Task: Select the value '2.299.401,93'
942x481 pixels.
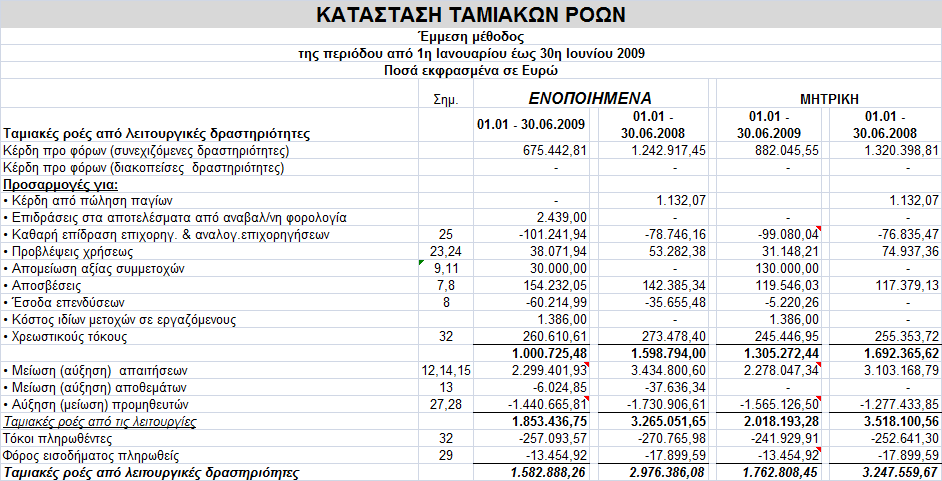Action: coord(548,371)
